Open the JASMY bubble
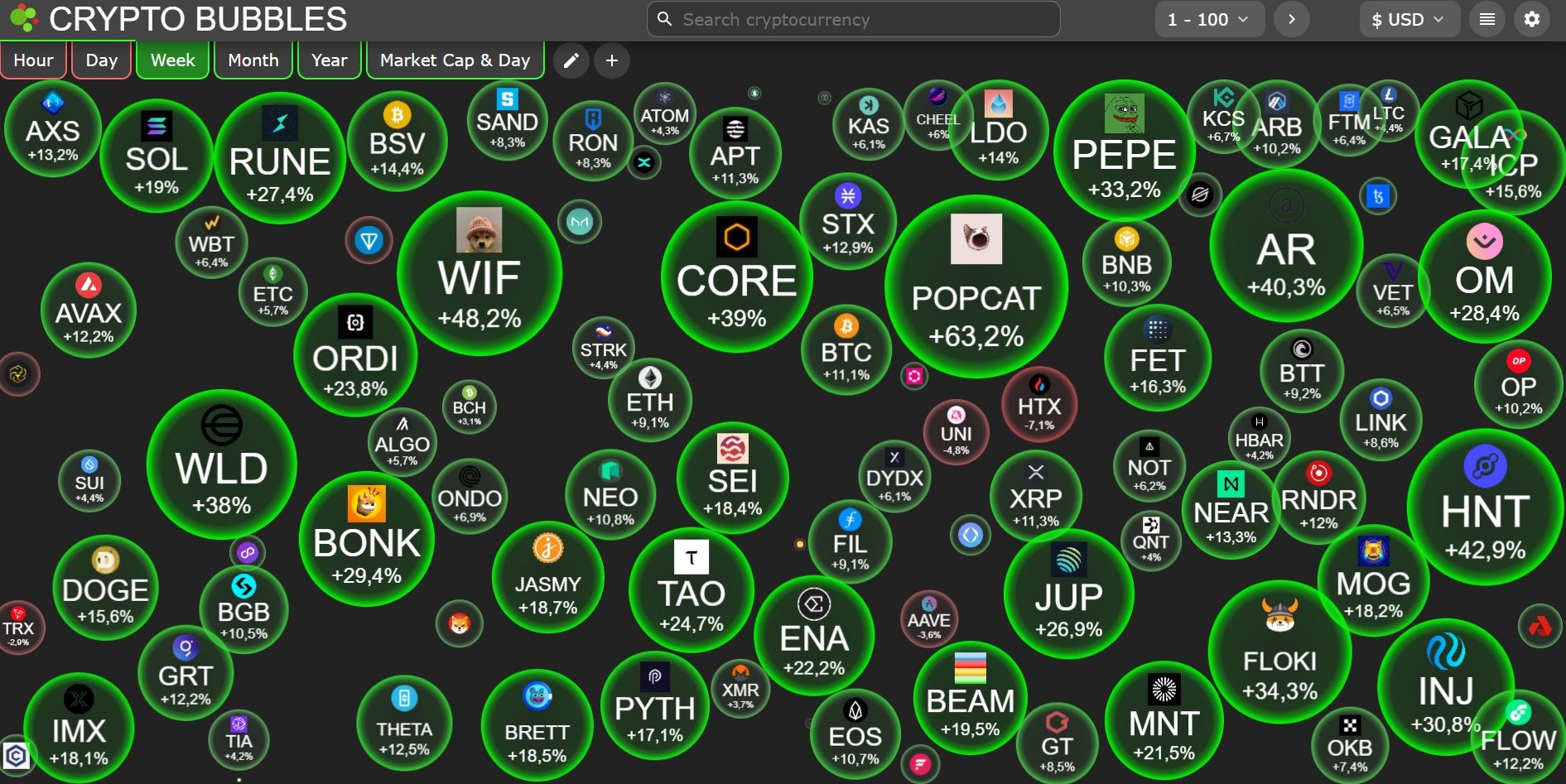Viewport: 1566px width, 784px height. (x=547, y=576)
